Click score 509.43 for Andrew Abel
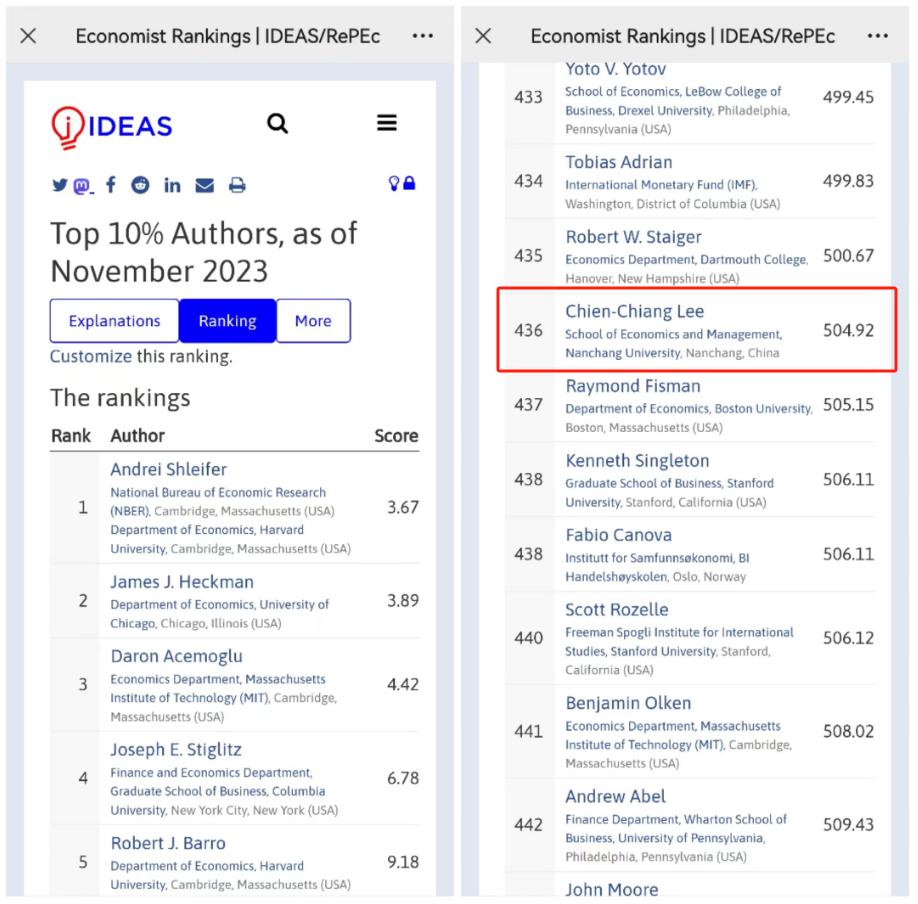Viewport: 918px width, 904px height. tap(848, 824)
